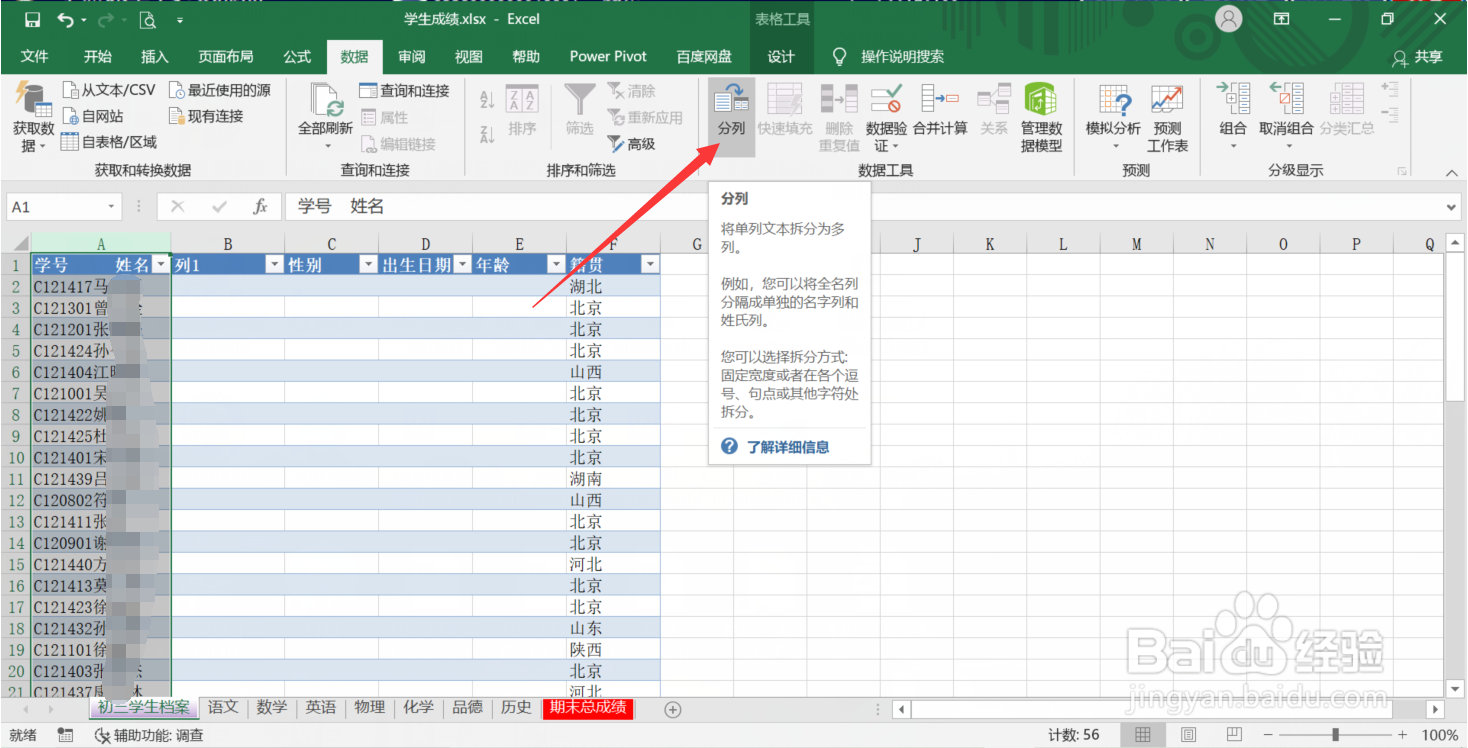1468x748 pixels.
Task: Open filter dropdown for 列1 column
Action: tap(274, 264)
